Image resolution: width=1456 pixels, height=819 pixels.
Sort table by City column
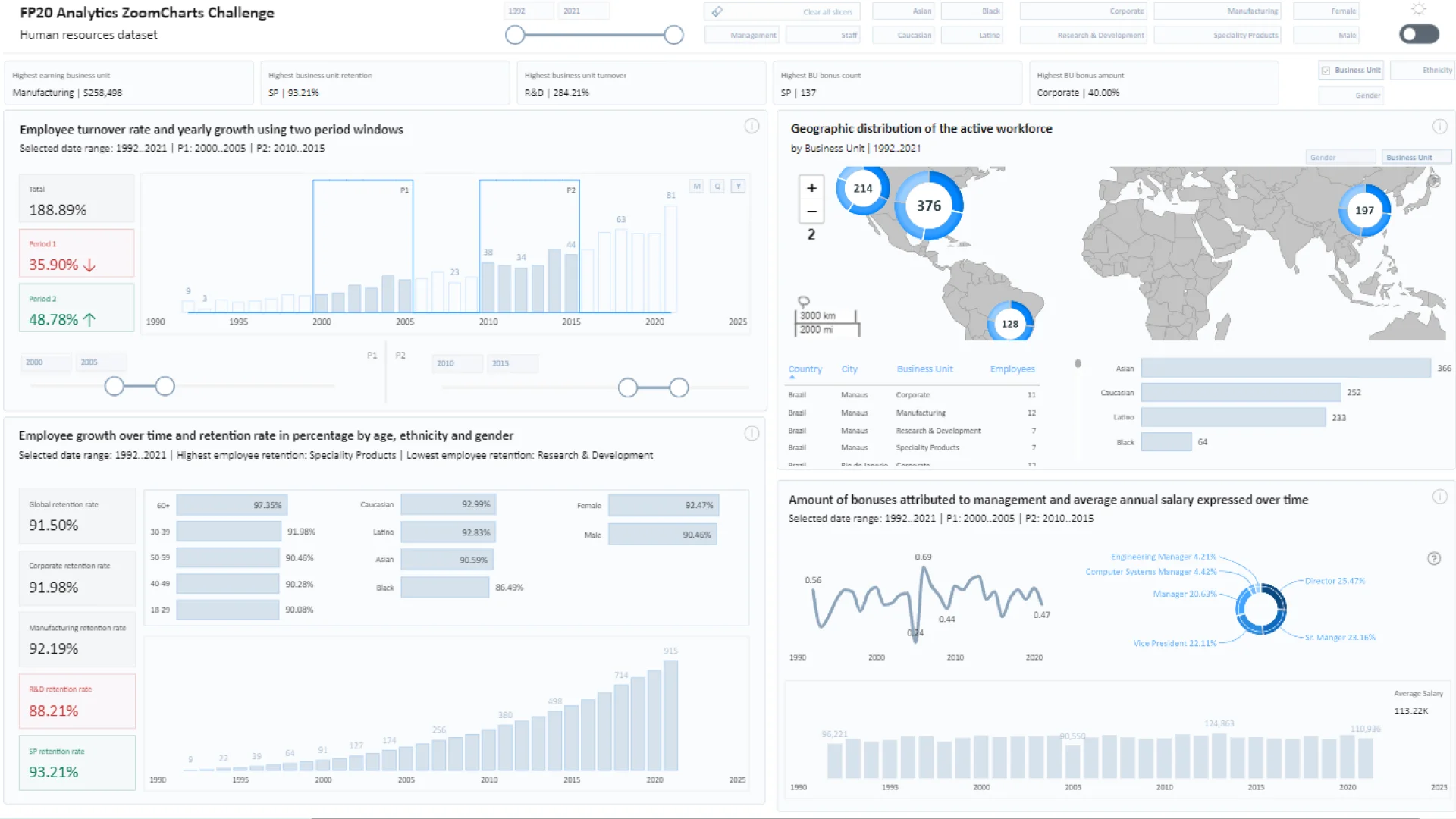(849, 369)
